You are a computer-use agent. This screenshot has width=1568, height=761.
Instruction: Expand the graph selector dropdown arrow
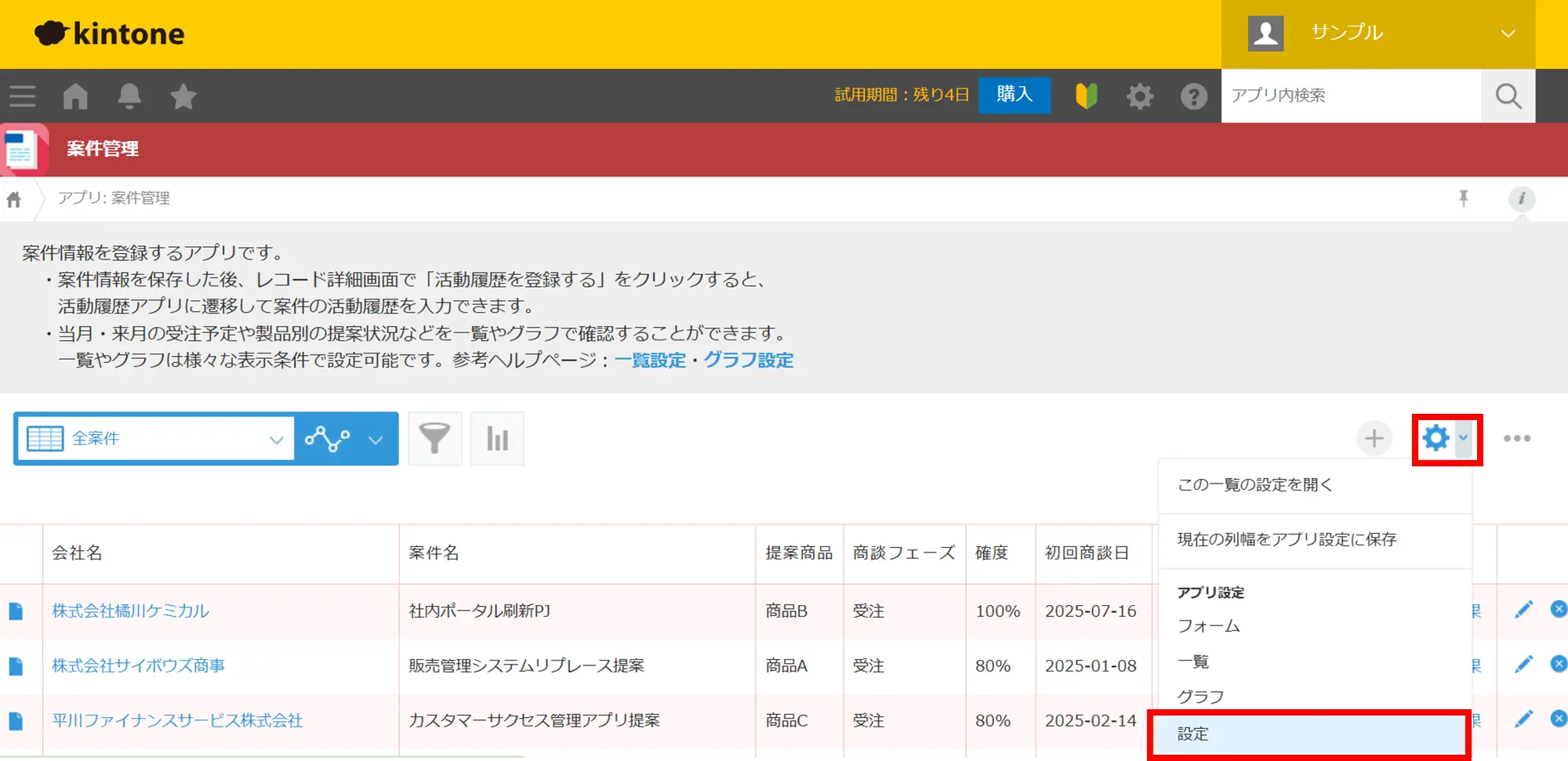click(376, 440)
